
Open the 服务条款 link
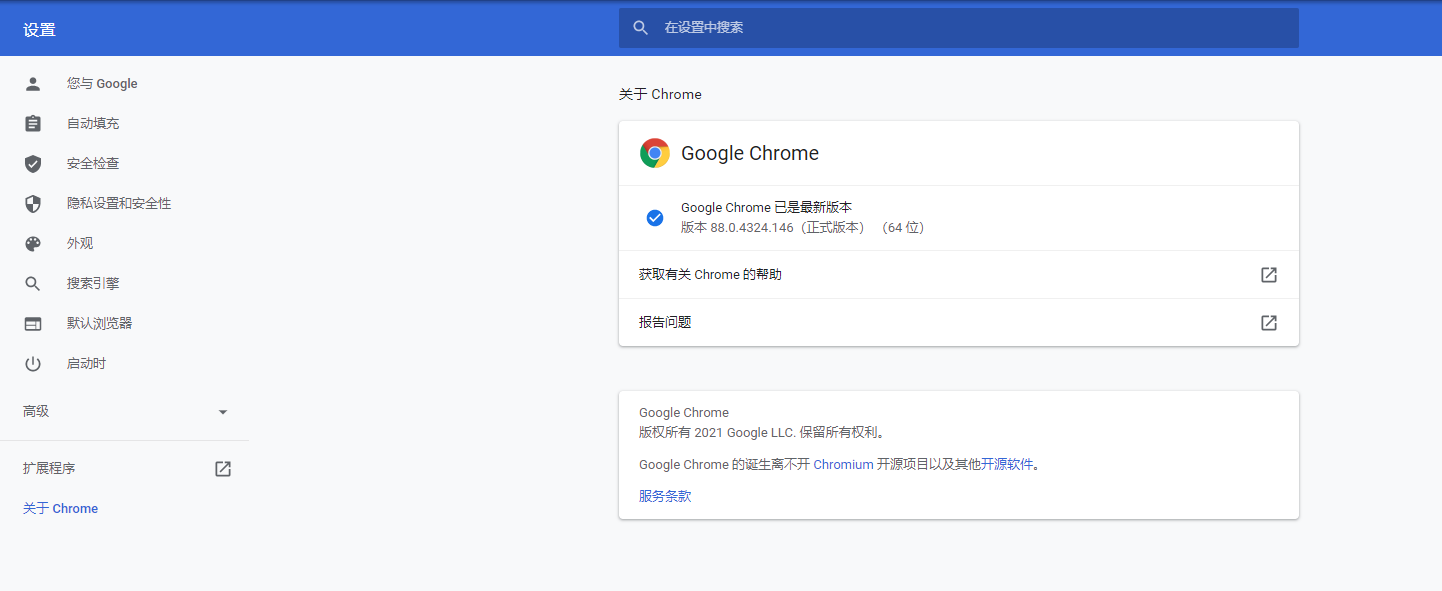click(x=665, y=496)
